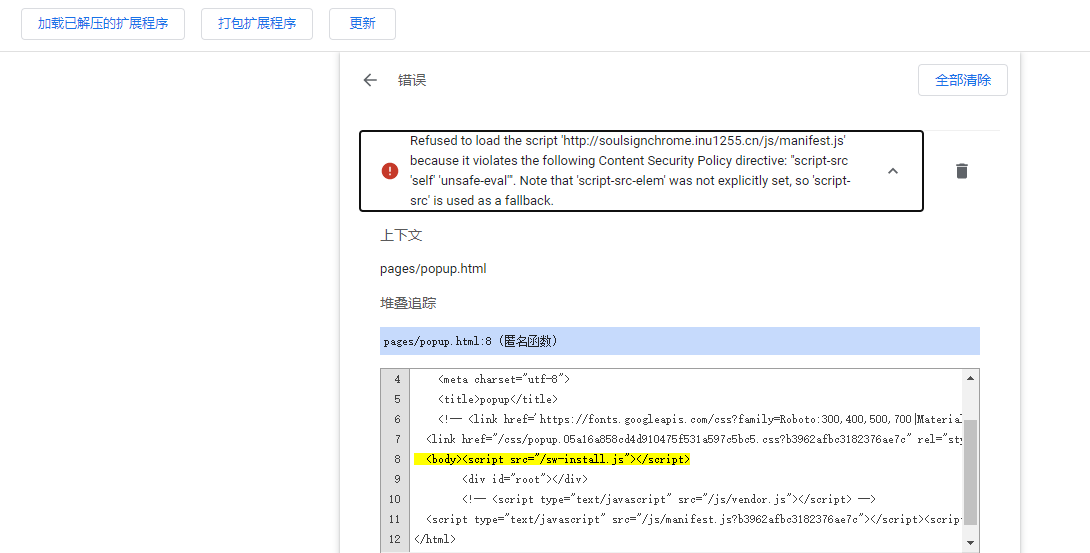Click the pages/popup.html context text
This screenshot has width=1090, height=553.
point(433,269)
